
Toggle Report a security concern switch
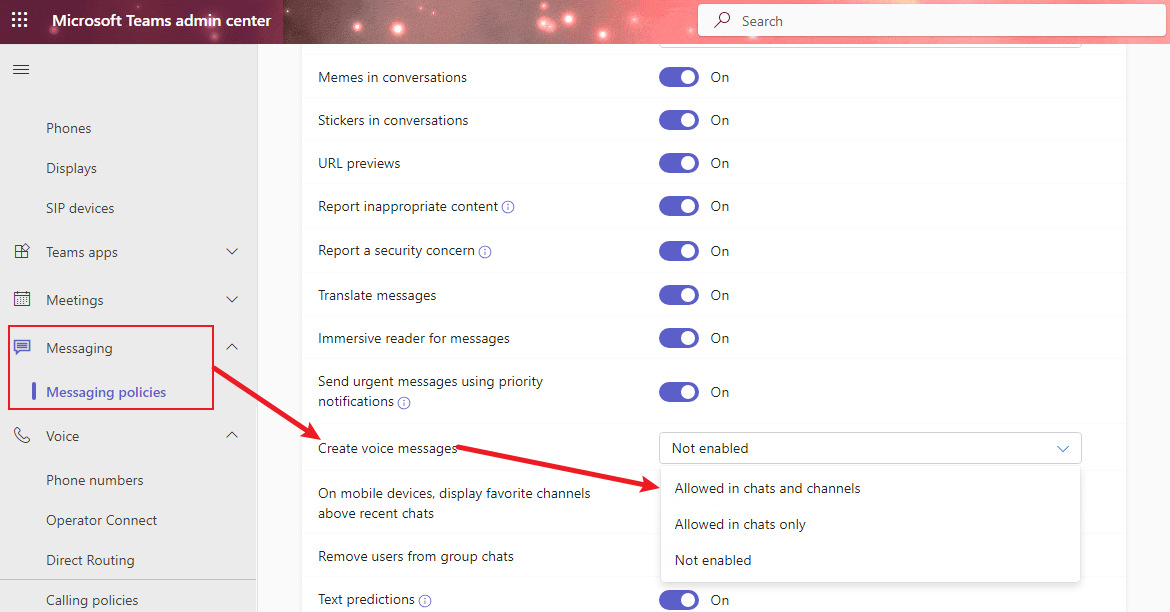[678, 251]
